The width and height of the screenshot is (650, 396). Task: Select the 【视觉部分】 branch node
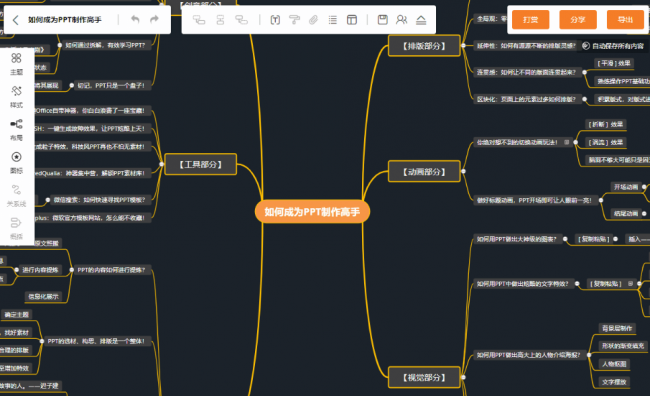424,377
